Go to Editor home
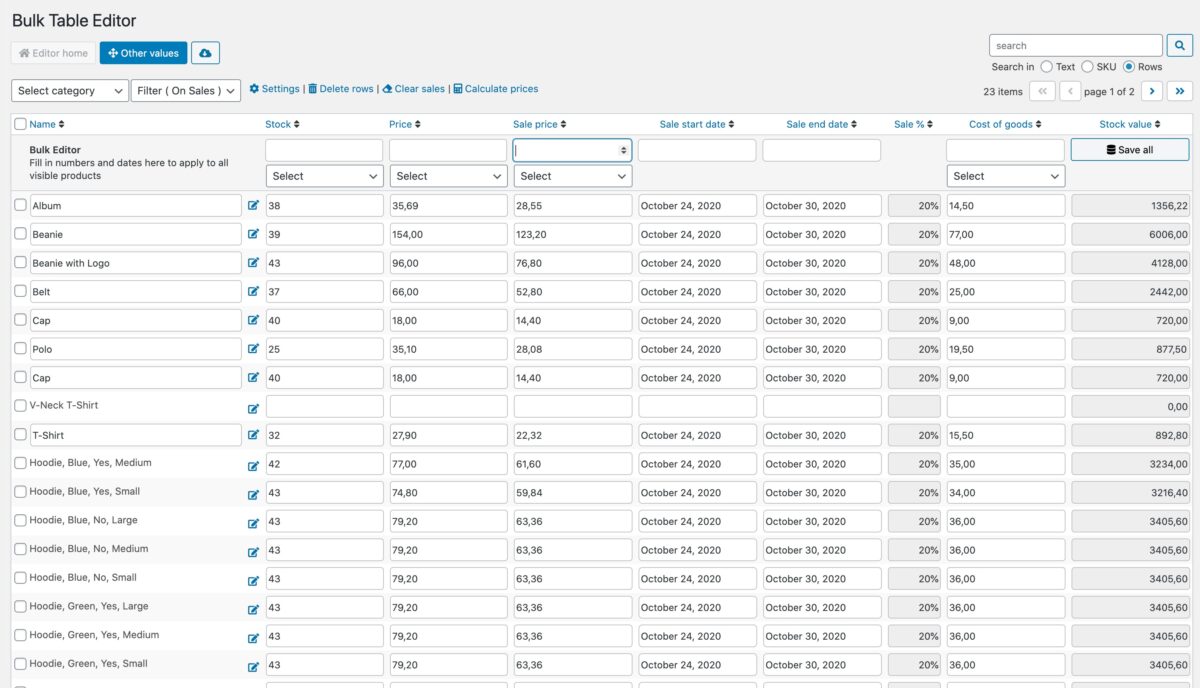The image size is (1200, 688). pyautogui.click(x=54, y=53)
